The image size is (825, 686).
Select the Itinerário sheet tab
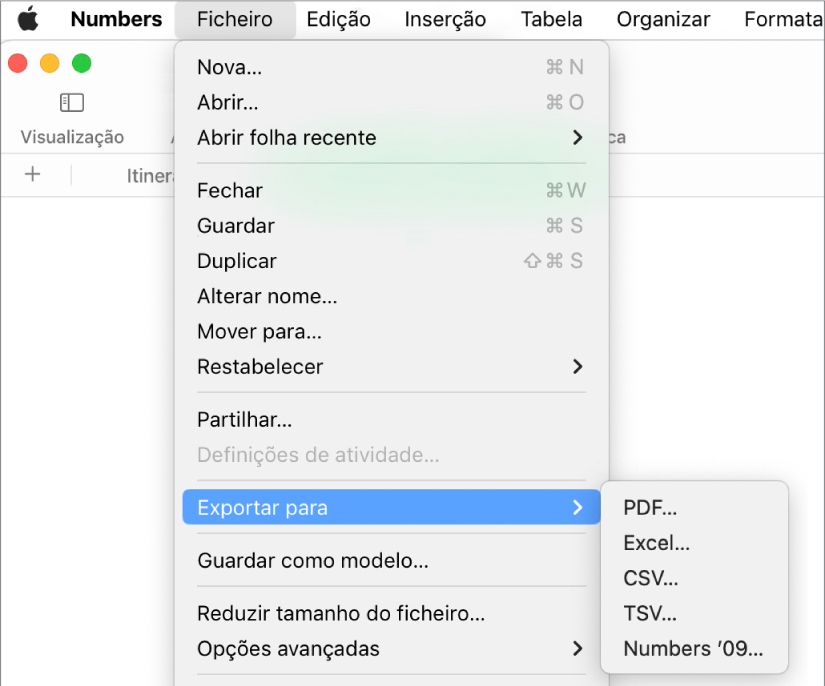[150, 176]
